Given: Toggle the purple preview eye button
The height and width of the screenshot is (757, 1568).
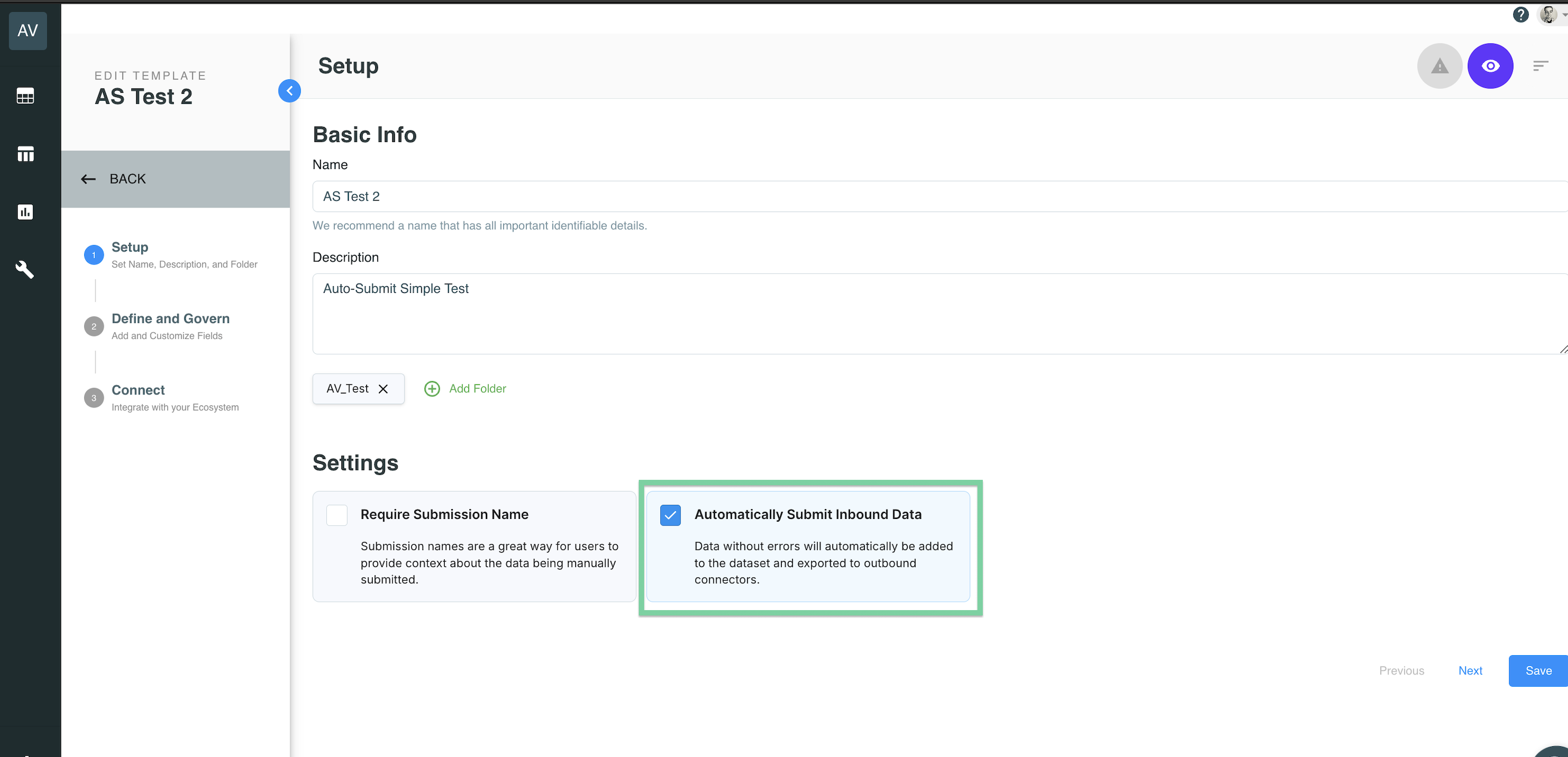Looking at the screenshot, I should tap(1490, 66).
